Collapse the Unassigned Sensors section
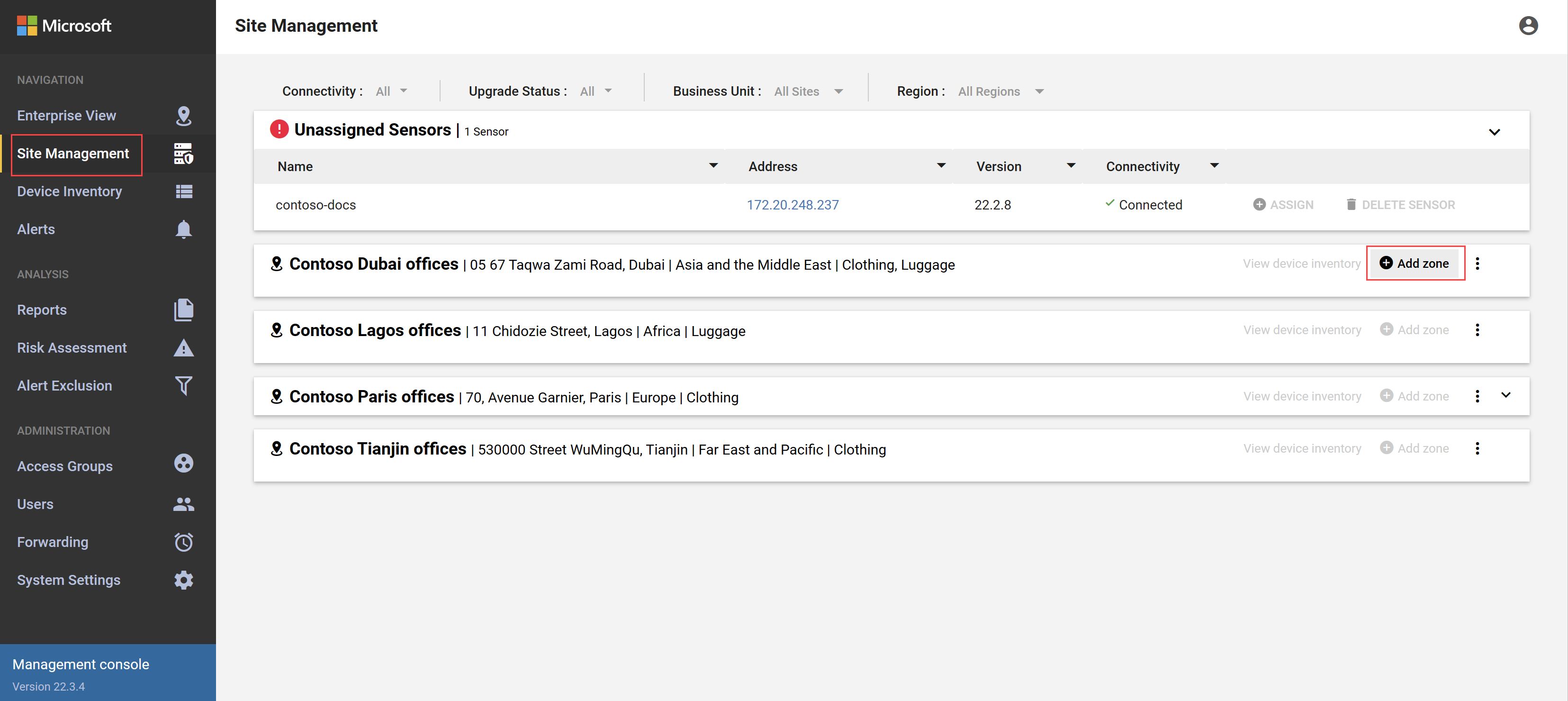This screenshot has width=1568, height=701. (1494, 132)
